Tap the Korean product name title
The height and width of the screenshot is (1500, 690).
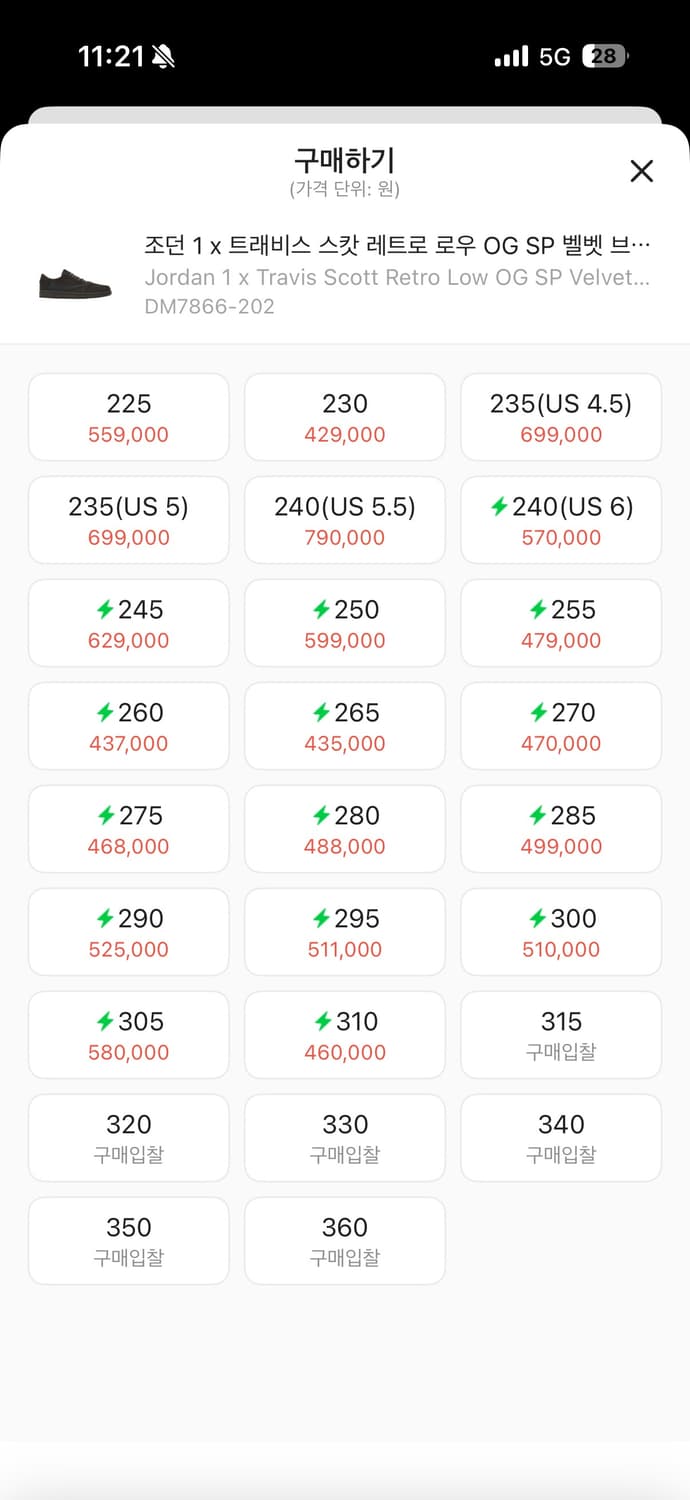pos(397,246)
